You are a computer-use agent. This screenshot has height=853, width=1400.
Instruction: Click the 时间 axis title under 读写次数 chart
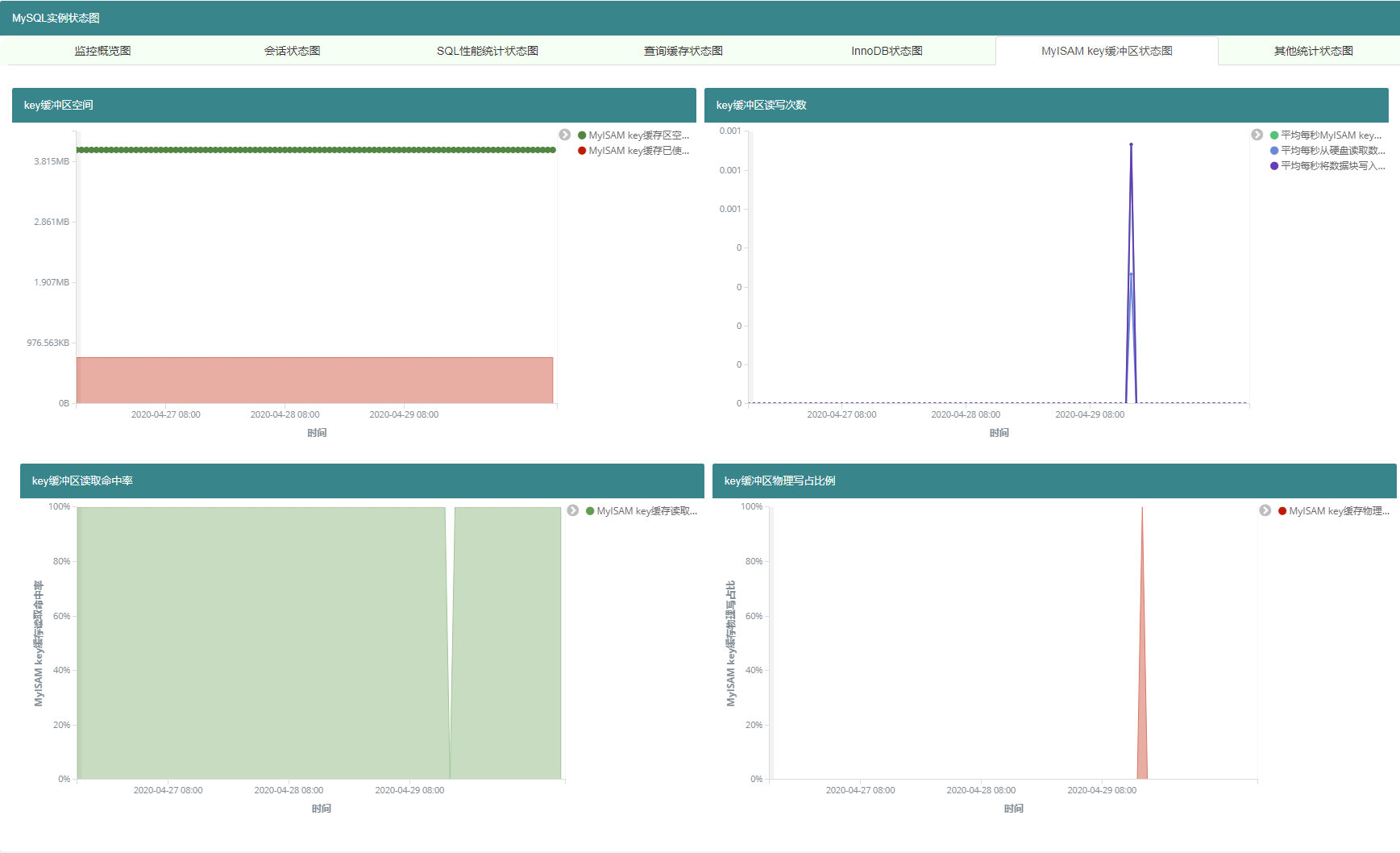(x=999, y=433)
